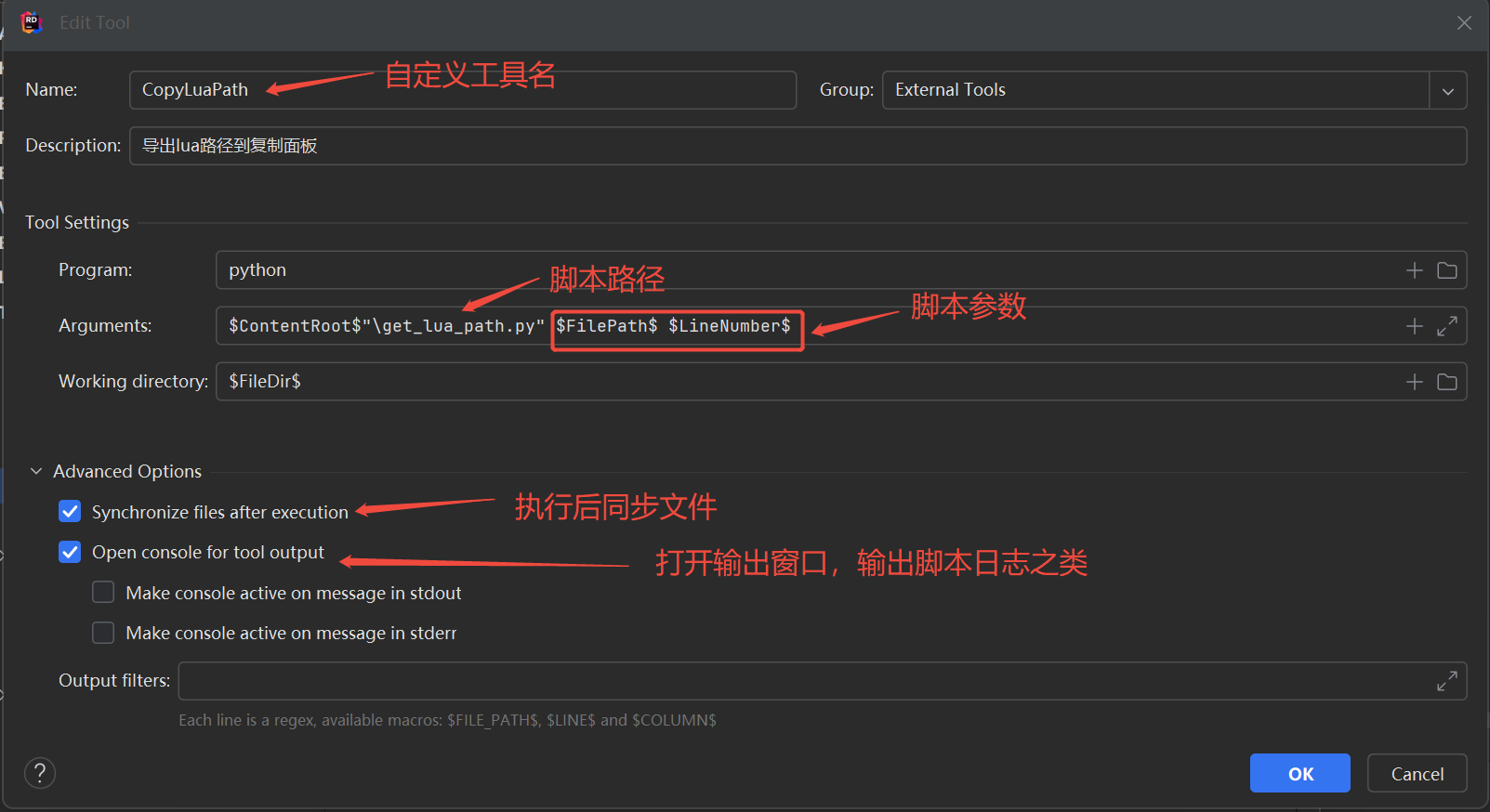The width and height of the screenshot is (1490, 812).
Task: Click the Cancel button
Action: click(x=1417, y=773)
